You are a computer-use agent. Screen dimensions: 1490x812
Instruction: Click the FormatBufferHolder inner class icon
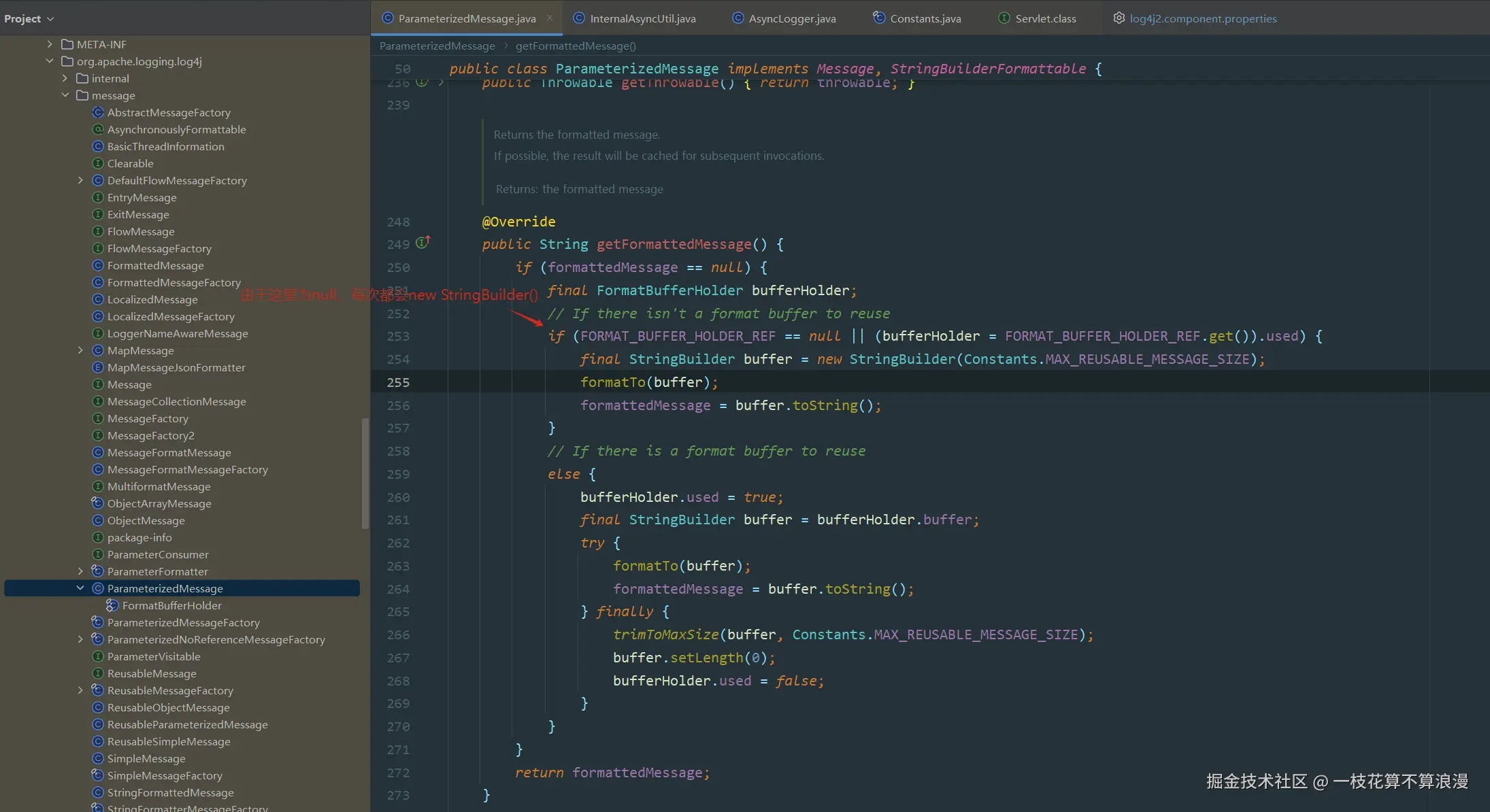coord(112,605)
